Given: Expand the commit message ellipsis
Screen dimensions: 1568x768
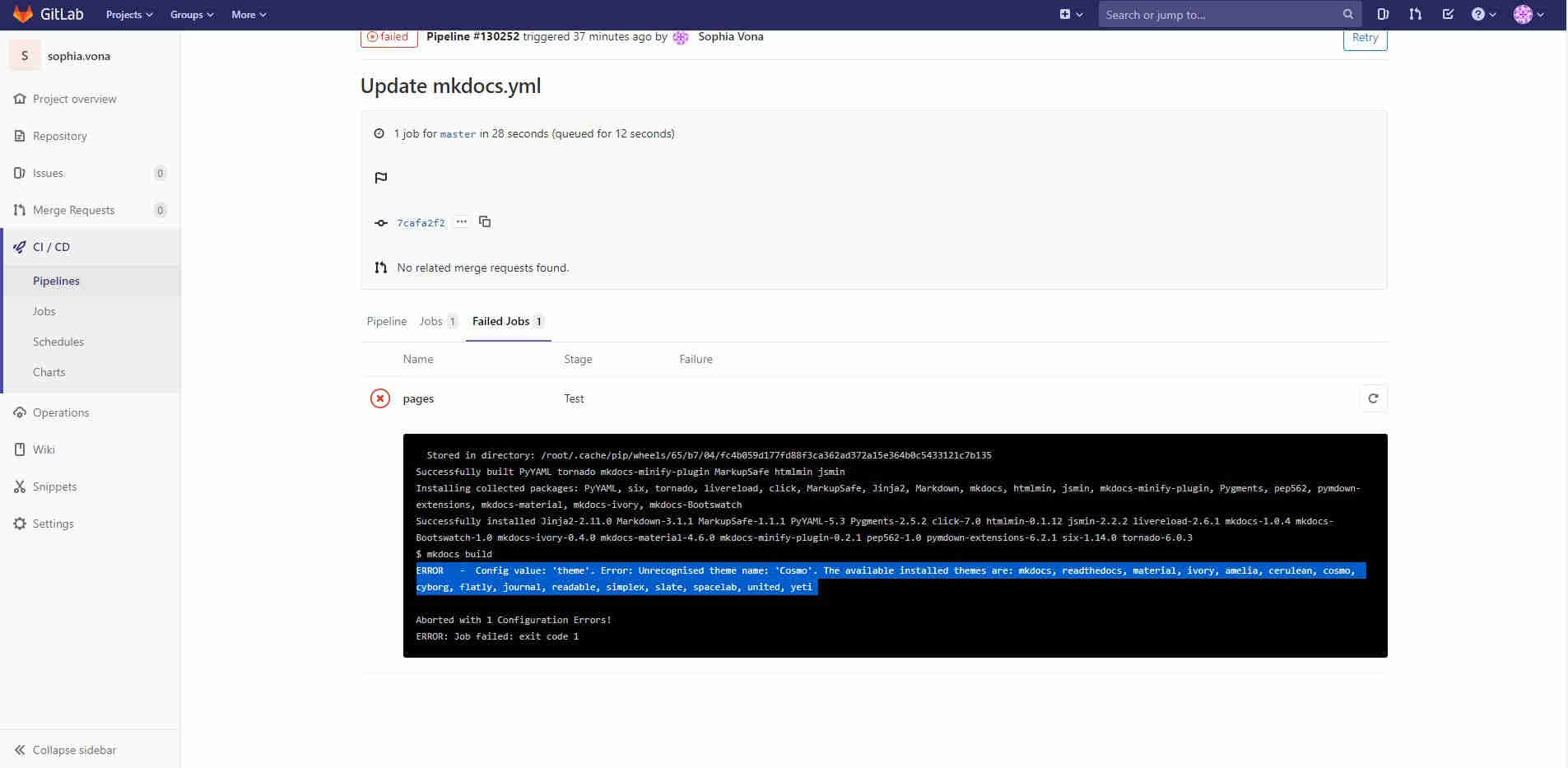Looking at the screenshot, I should coord(462,221).
